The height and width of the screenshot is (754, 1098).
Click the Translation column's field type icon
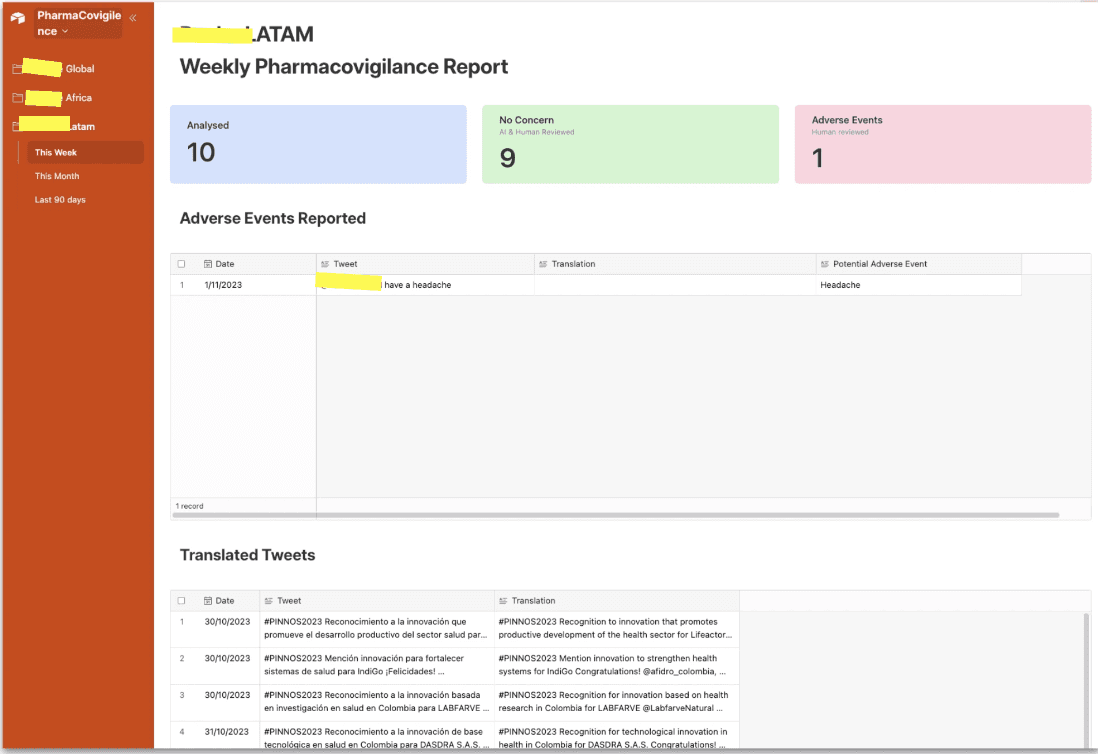coord(543,263)
